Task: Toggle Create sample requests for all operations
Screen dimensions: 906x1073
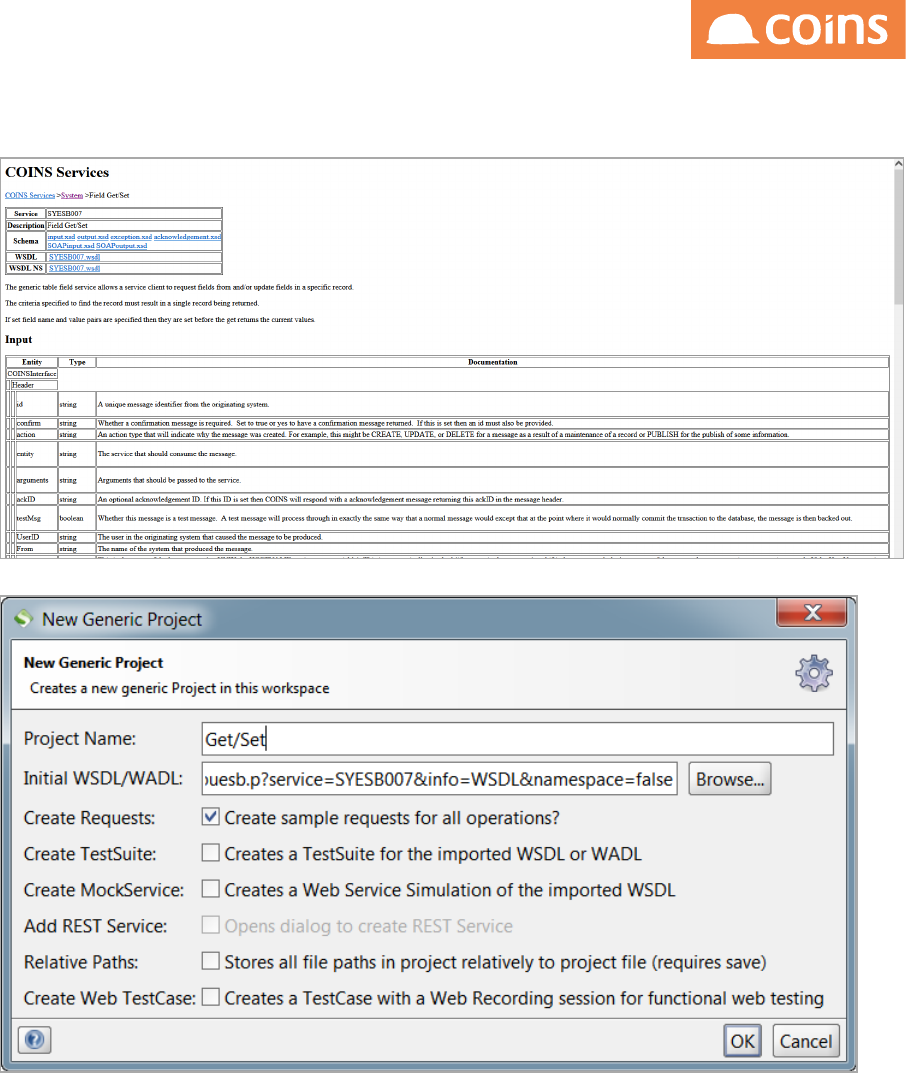Action: 211,816
